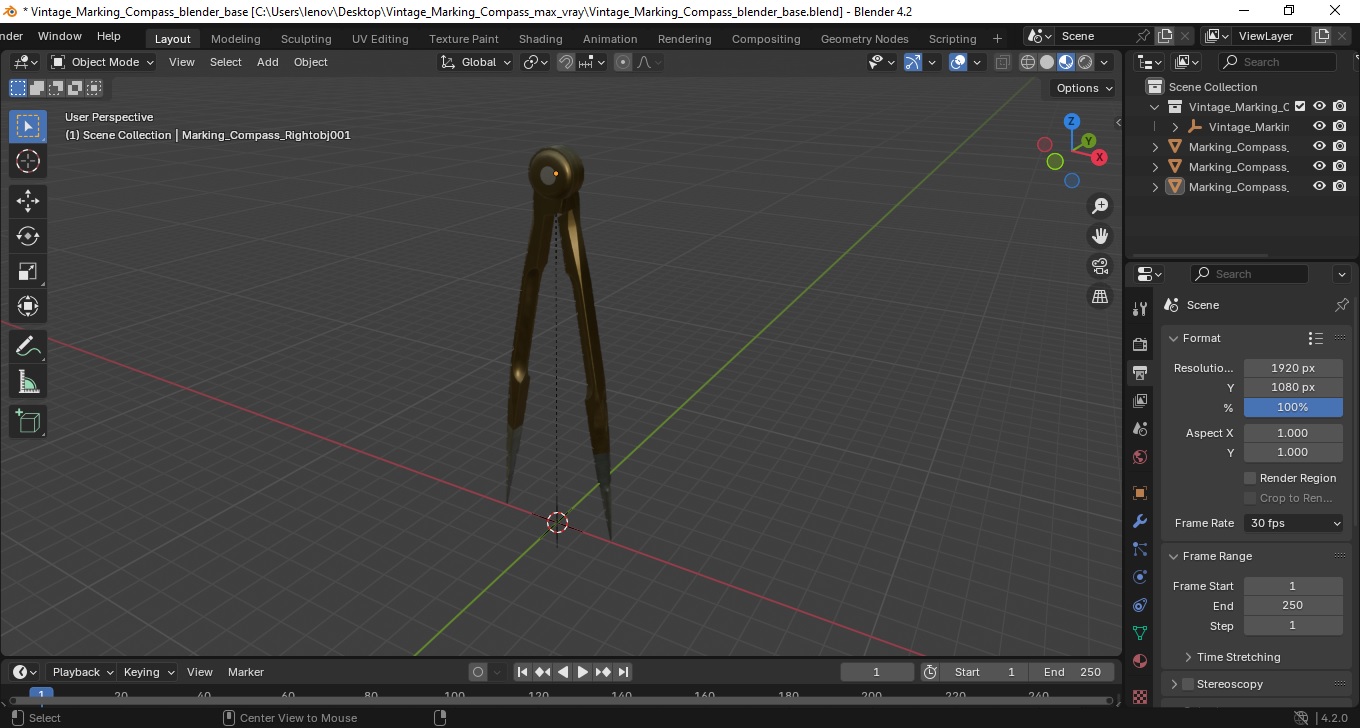This screenshot has height=728, width=1360.
Task: Open the viewport Options dropdown
Action: coord(1084,88)
